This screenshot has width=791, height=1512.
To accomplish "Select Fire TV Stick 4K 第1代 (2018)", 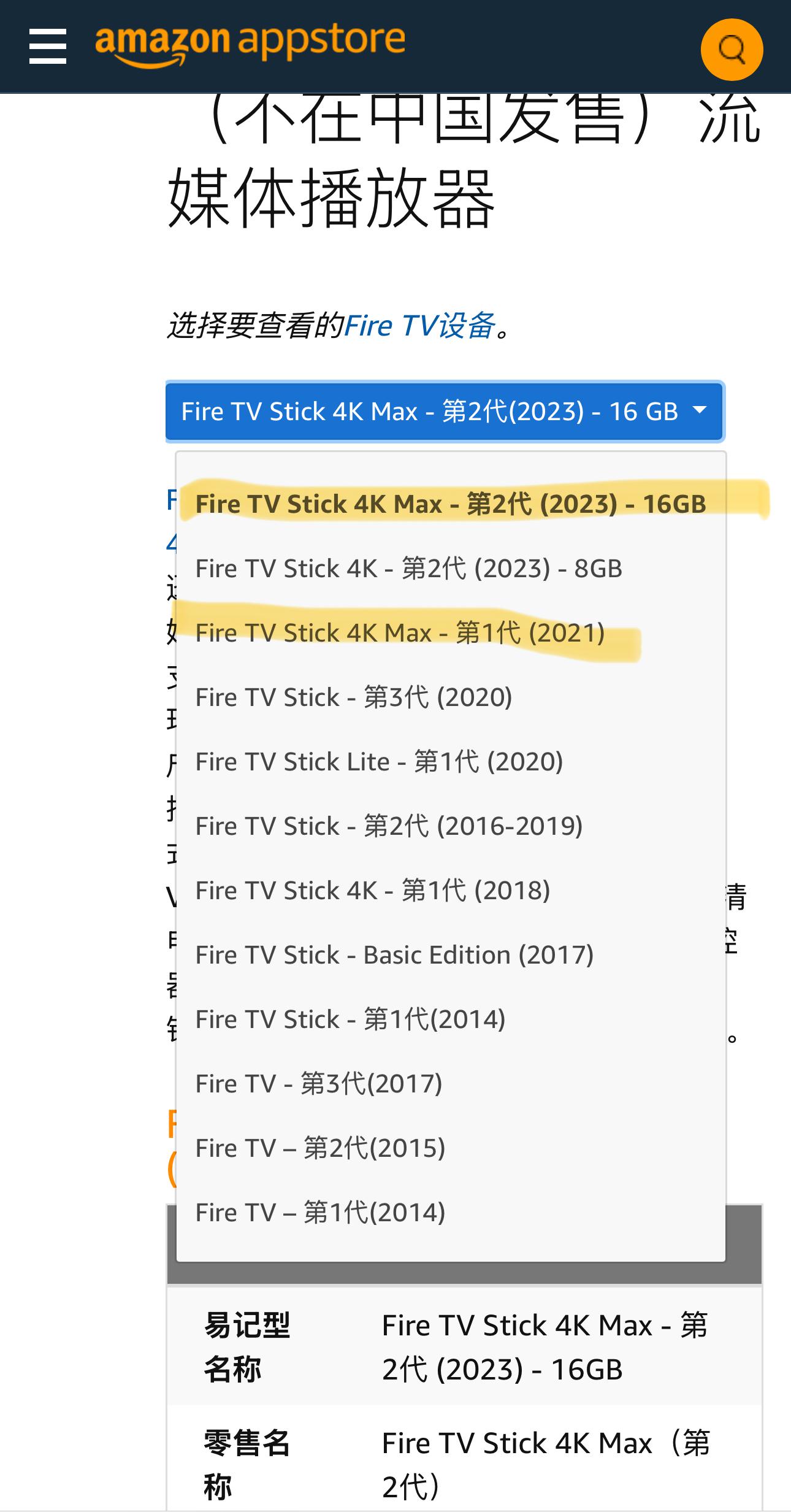I will pos(372,891).
